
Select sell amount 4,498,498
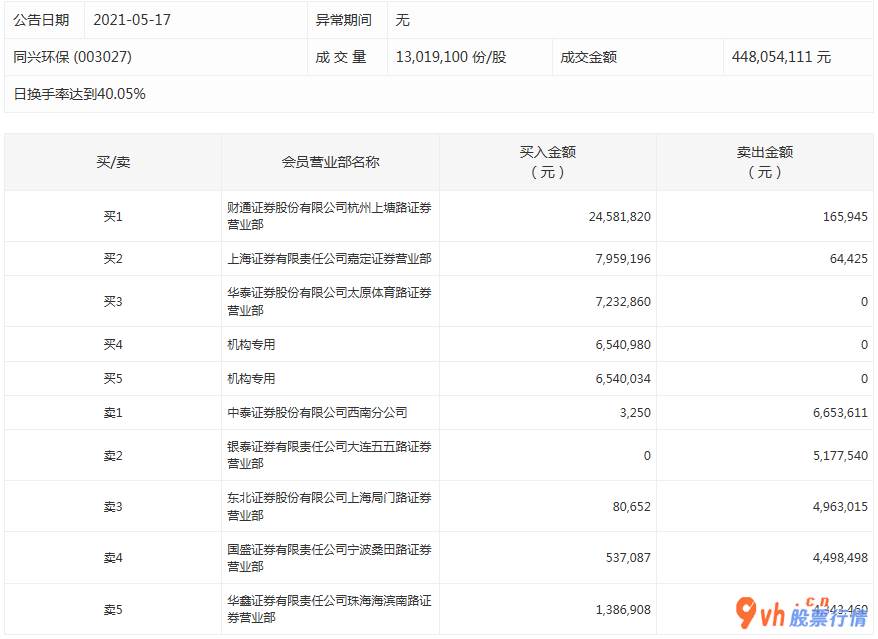click(x=840, y=557)
